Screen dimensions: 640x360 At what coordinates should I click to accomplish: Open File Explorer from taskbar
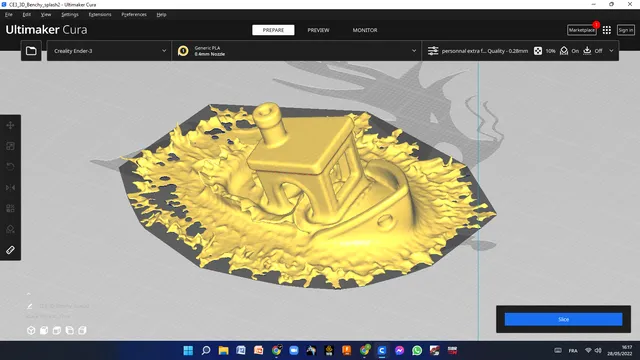click(x=223, y=350)
